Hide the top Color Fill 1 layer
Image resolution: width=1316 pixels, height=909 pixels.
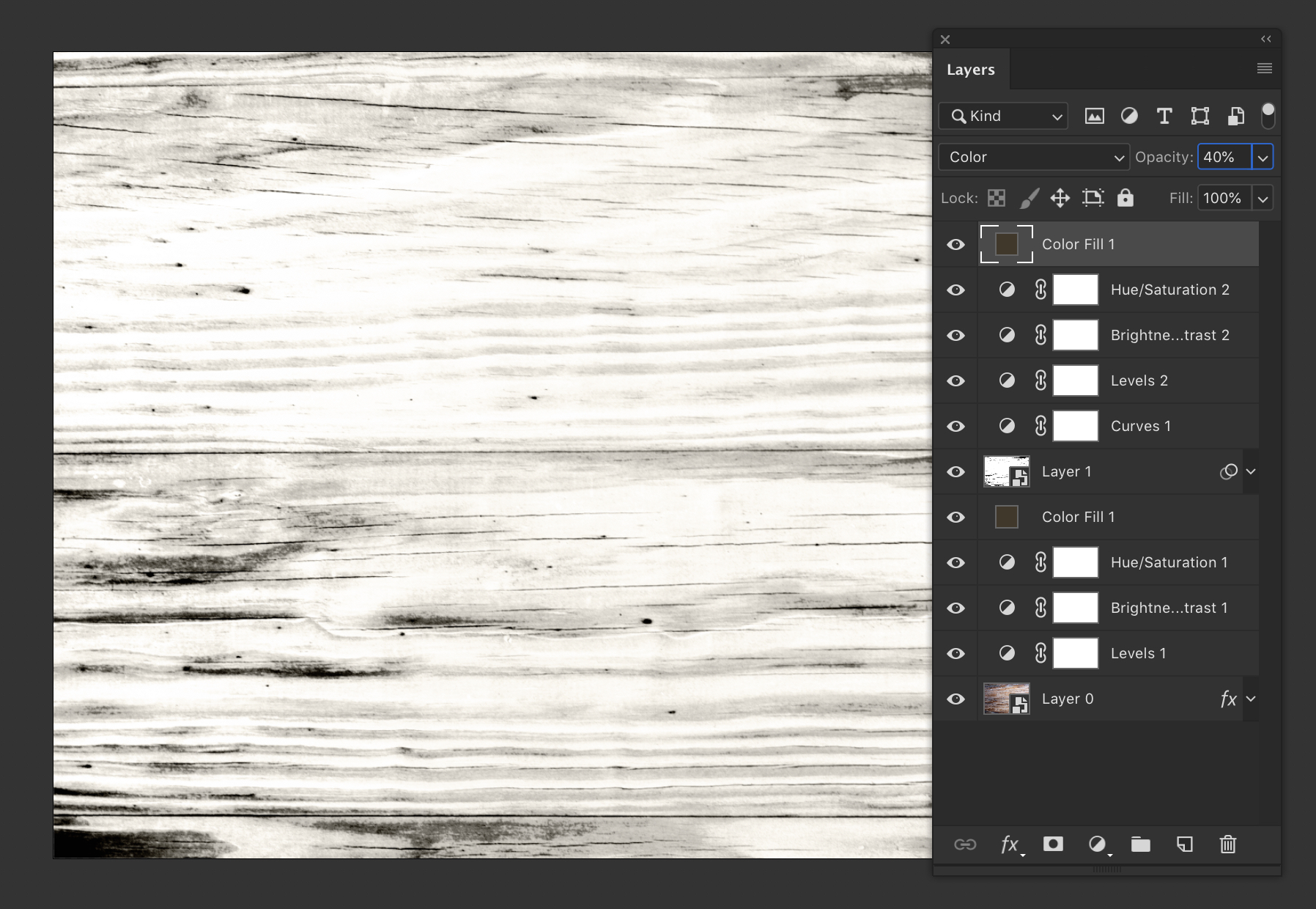955,244
